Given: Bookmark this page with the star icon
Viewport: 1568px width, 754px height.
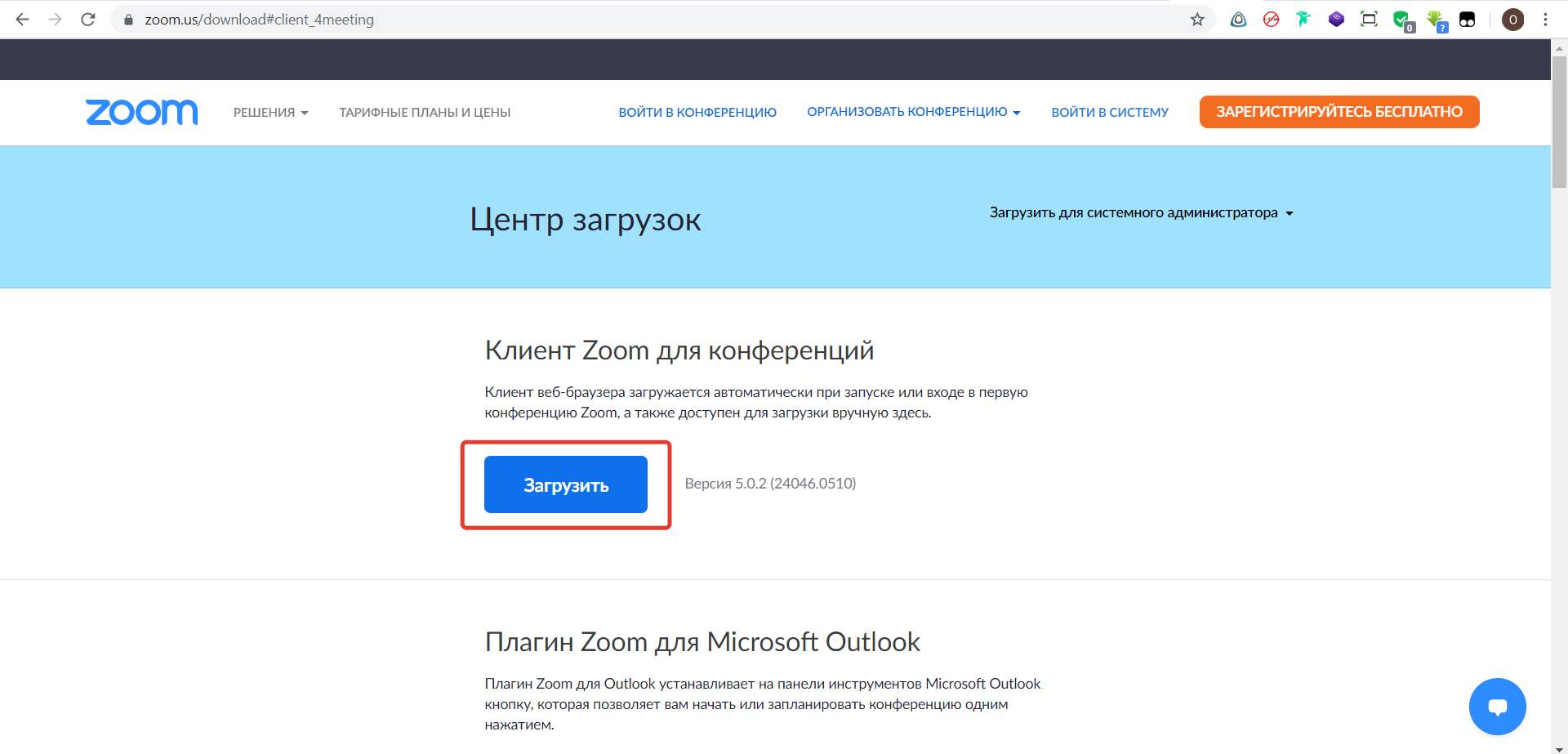Looking at the screenshot, I should (x=1197, y=20).
